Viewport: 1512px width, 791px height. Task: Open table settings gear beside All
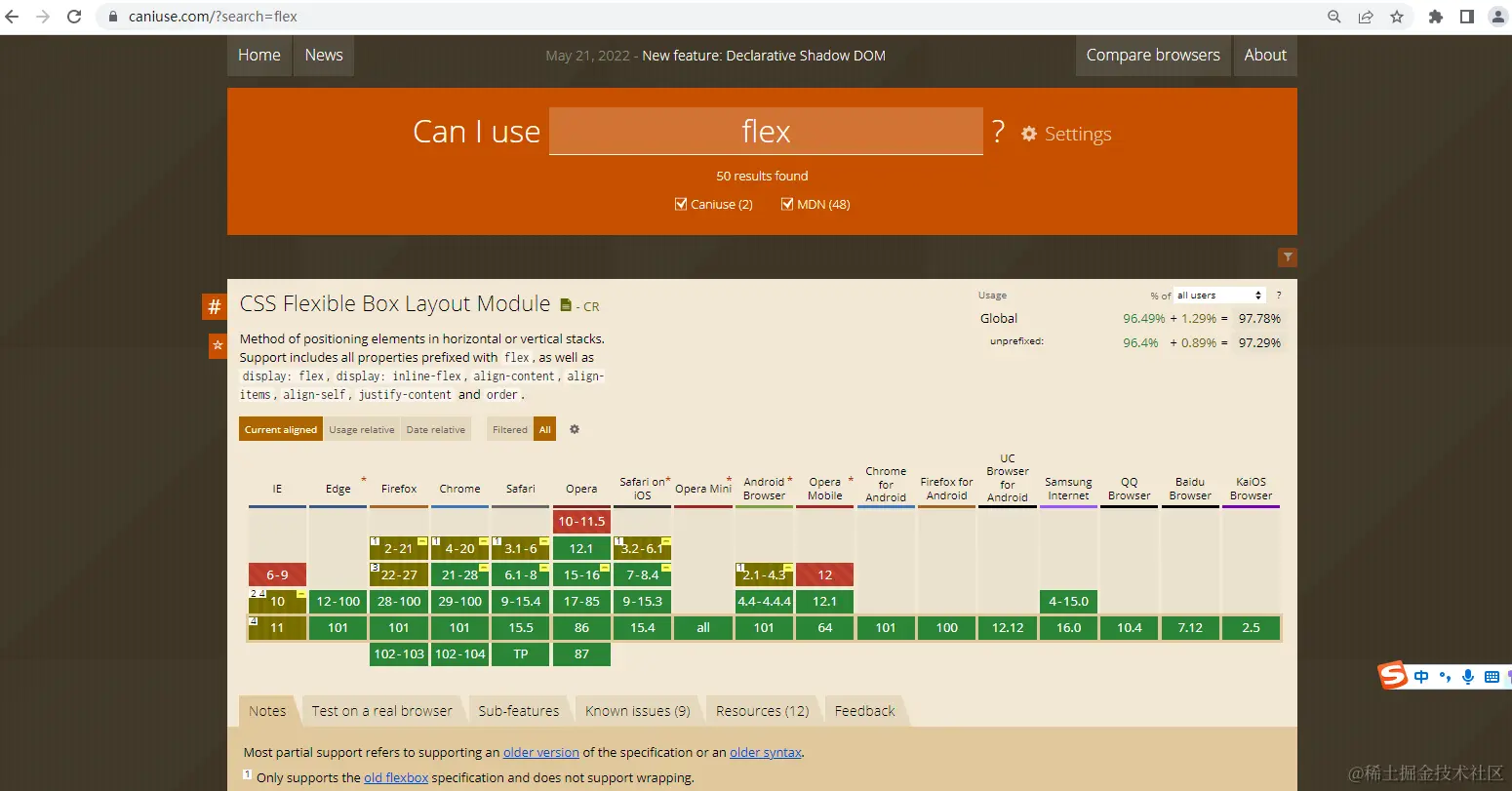575,429
